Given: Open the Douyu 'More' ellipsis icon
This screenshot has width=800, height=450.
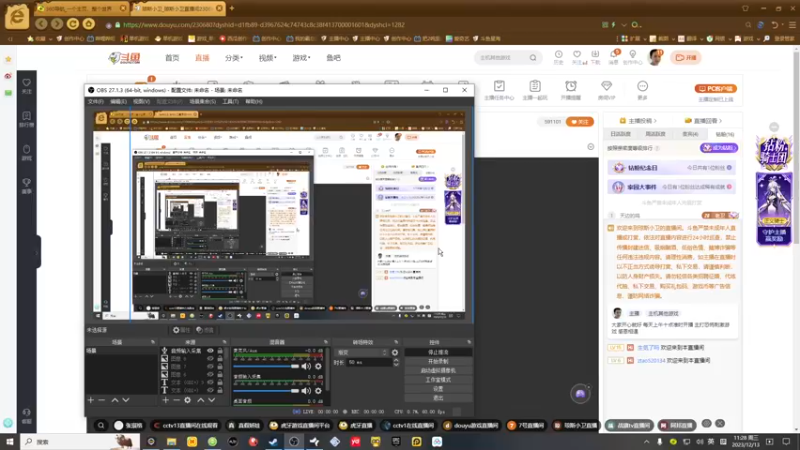Looking at the screenshot, I should [x=642, y=89].
